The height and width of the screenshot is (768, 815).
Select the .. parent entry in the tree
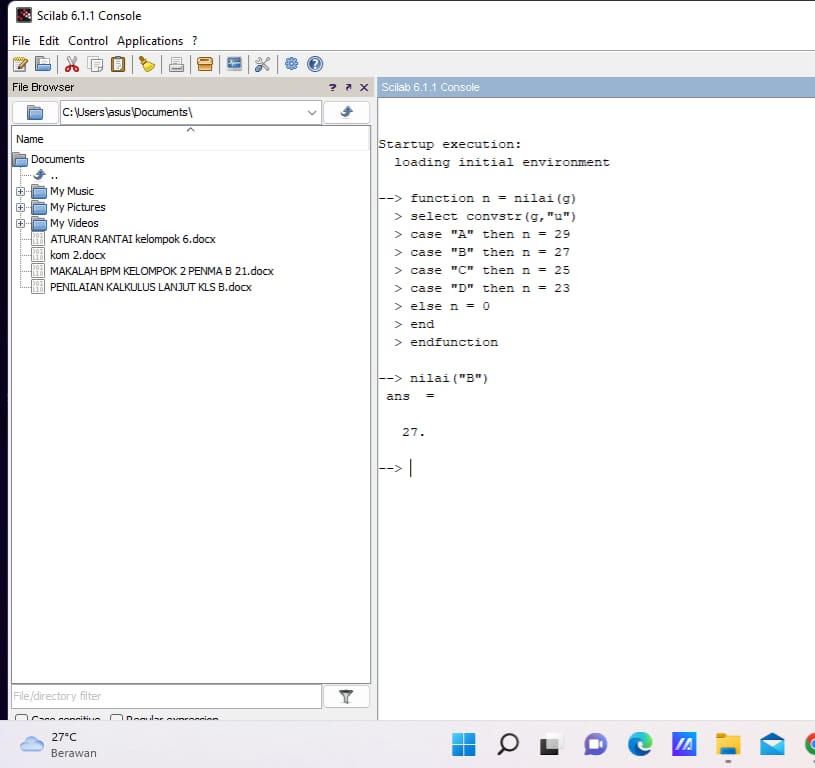coord(46,175)
